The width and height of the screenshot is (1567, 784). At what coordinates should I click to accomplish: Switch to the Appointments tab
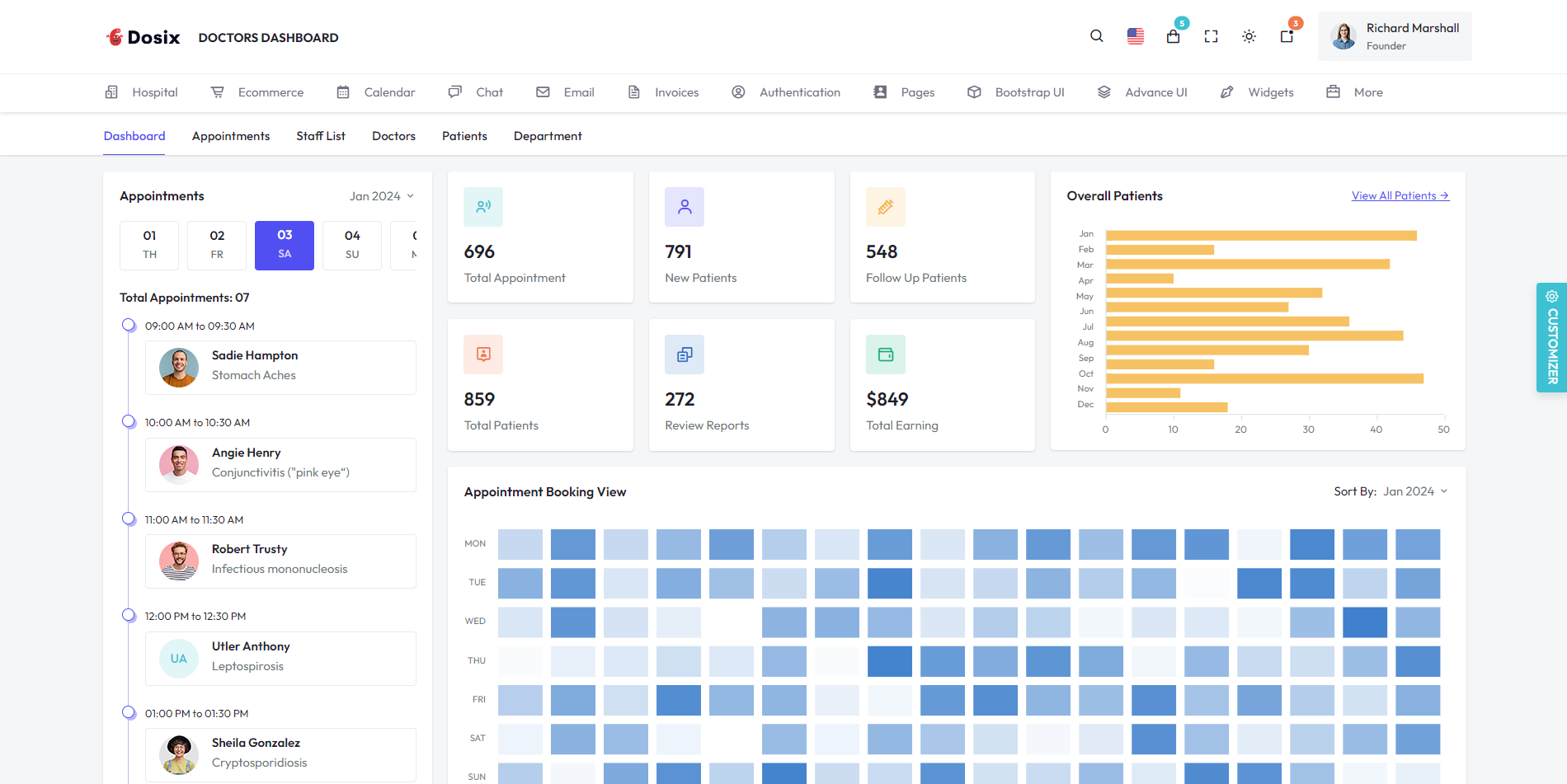[x=231, y=136]
